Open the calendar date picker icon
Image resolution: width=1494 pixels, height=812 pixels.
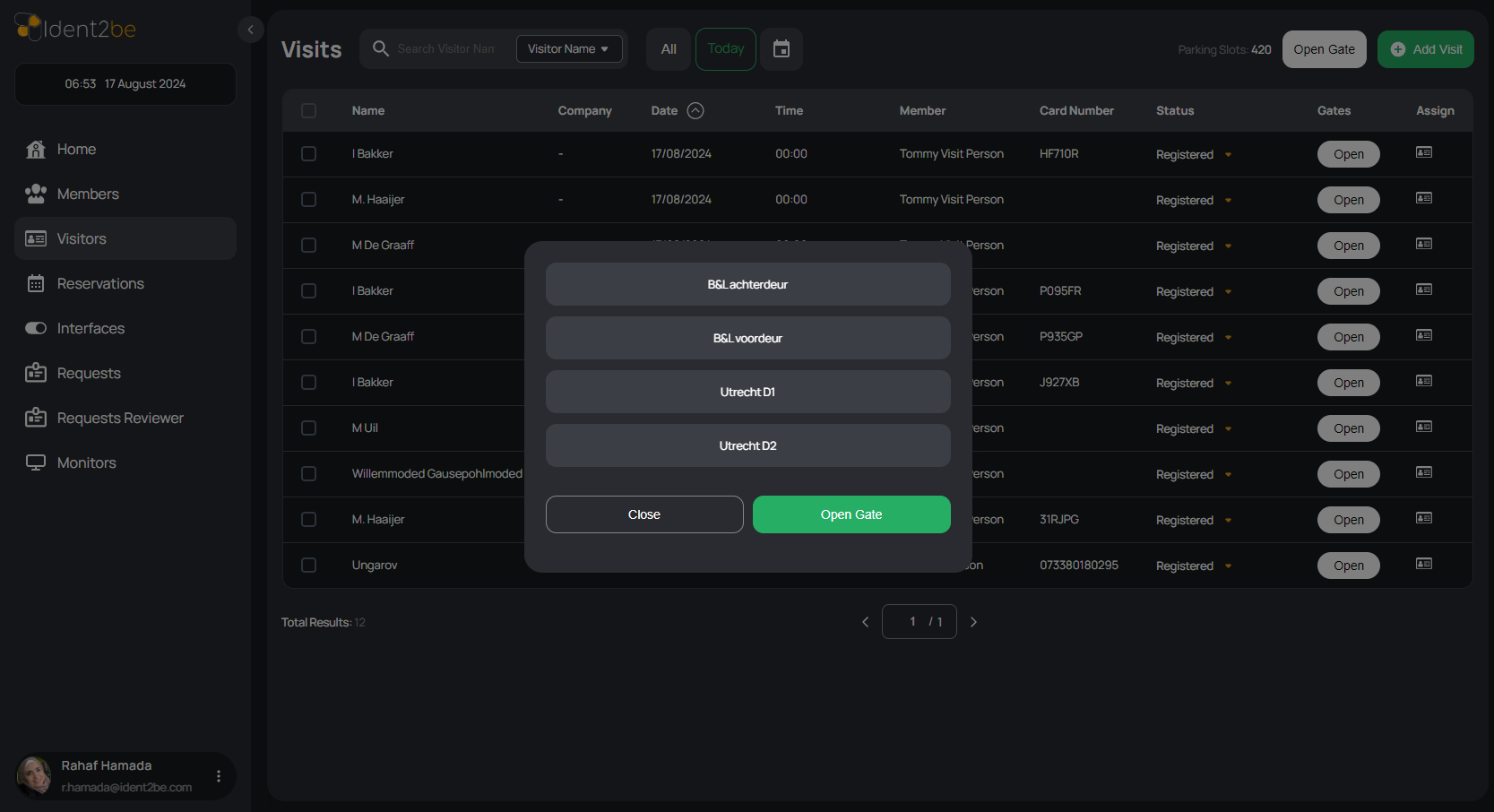782,49
